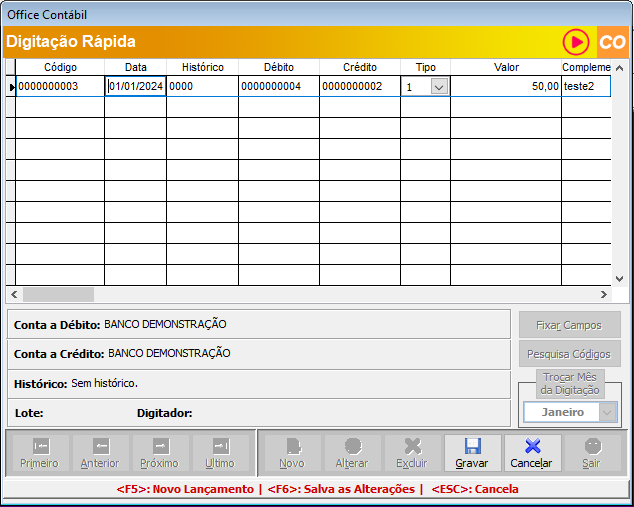Screen dimensions: 634x507
Task: Click the Pesquisa Códigos button
Action: click(569, 353)
